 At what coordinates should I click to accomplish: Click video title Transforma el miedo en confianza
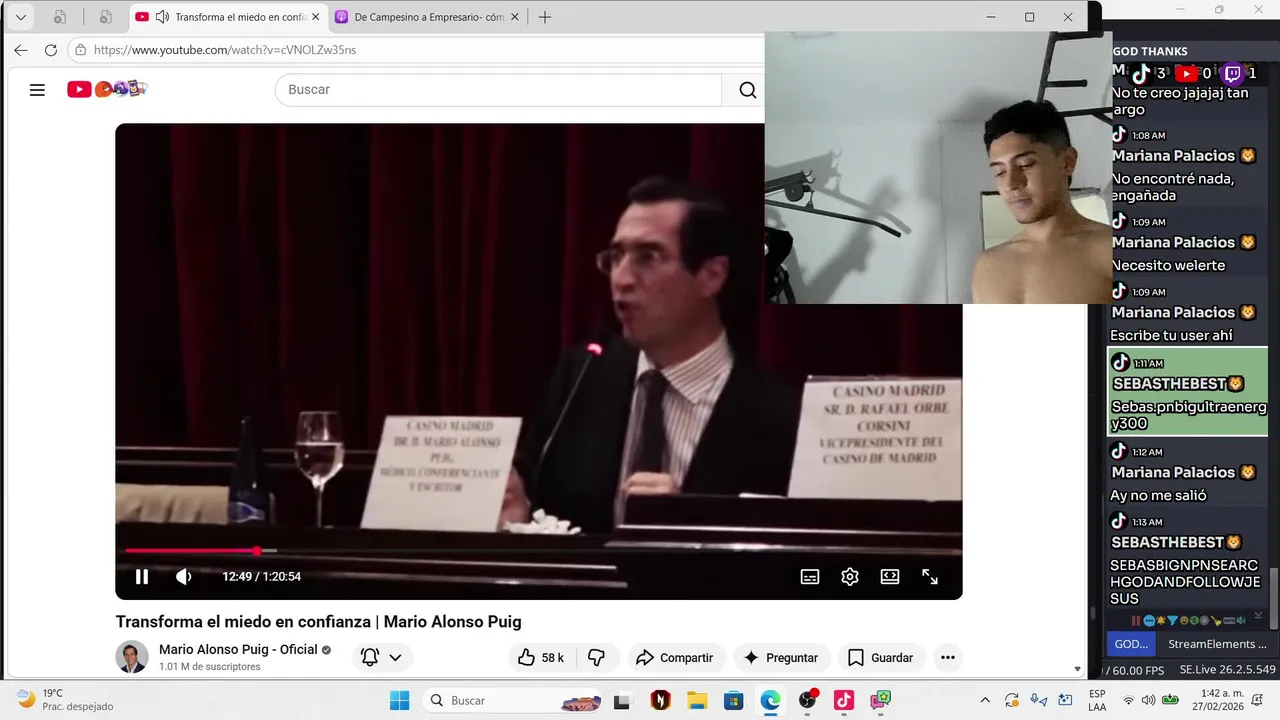(x=318, y=622)
